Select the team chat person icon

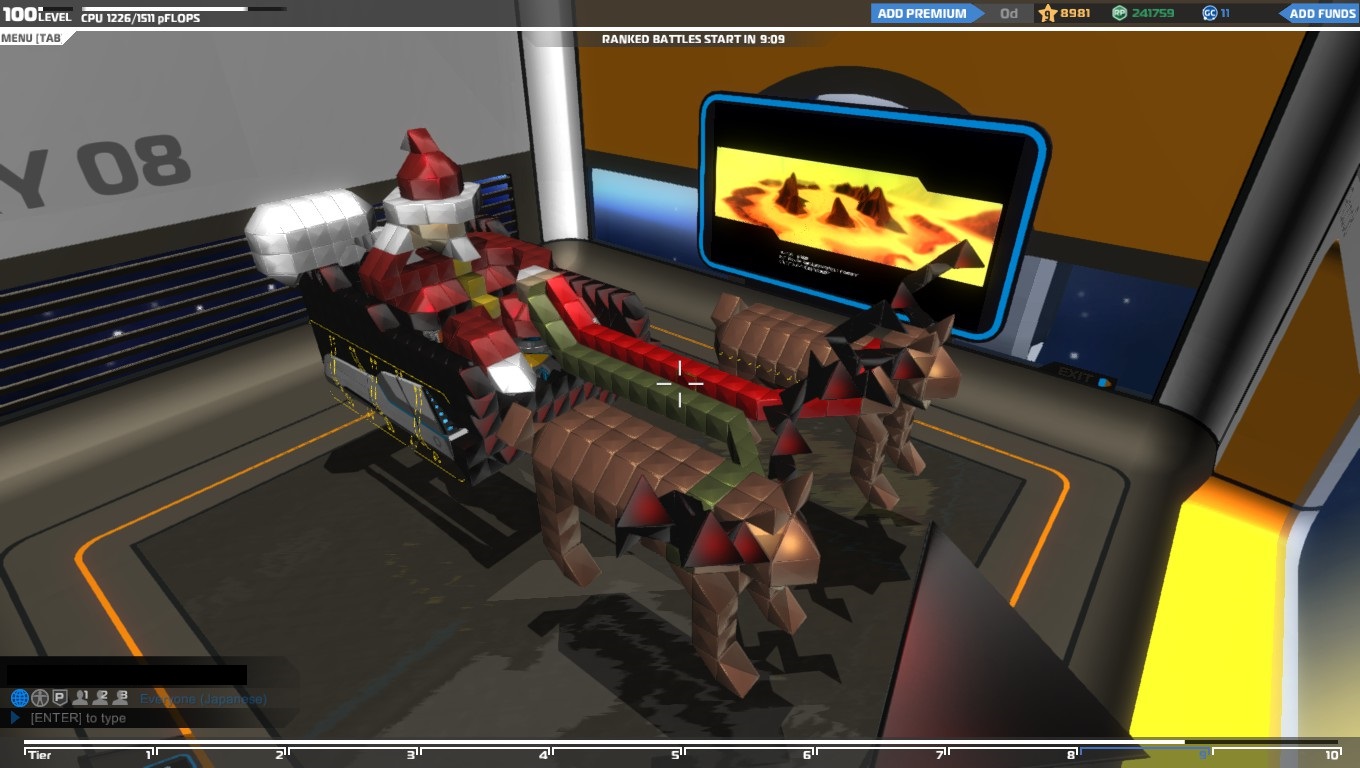[x=40, y=698]
